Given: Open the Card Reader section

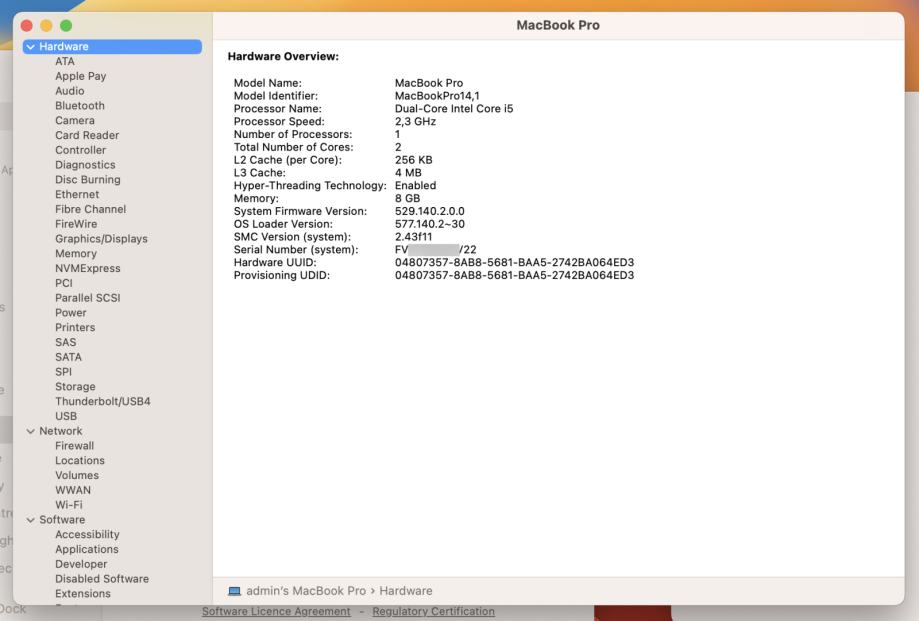Looking at the screenshot, I should coord(87,135).
